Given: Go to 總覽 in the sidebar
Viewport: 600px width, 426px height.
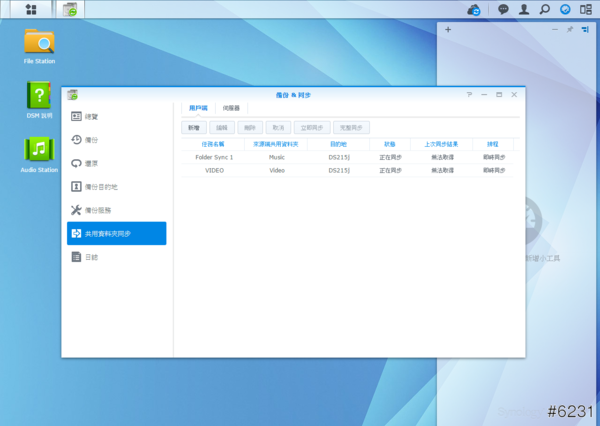Looking at the screenshot, I should coord(91,117).
